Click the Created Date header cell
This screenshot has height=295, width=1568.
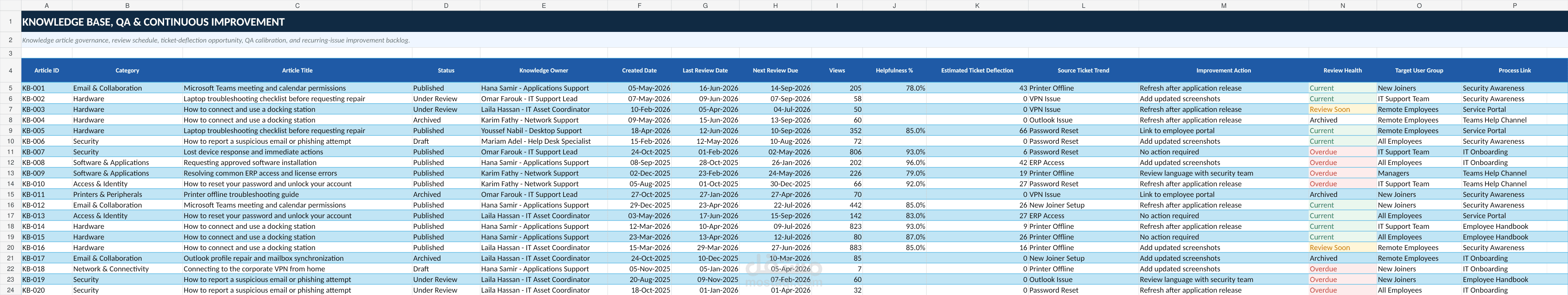click(639, 71)
